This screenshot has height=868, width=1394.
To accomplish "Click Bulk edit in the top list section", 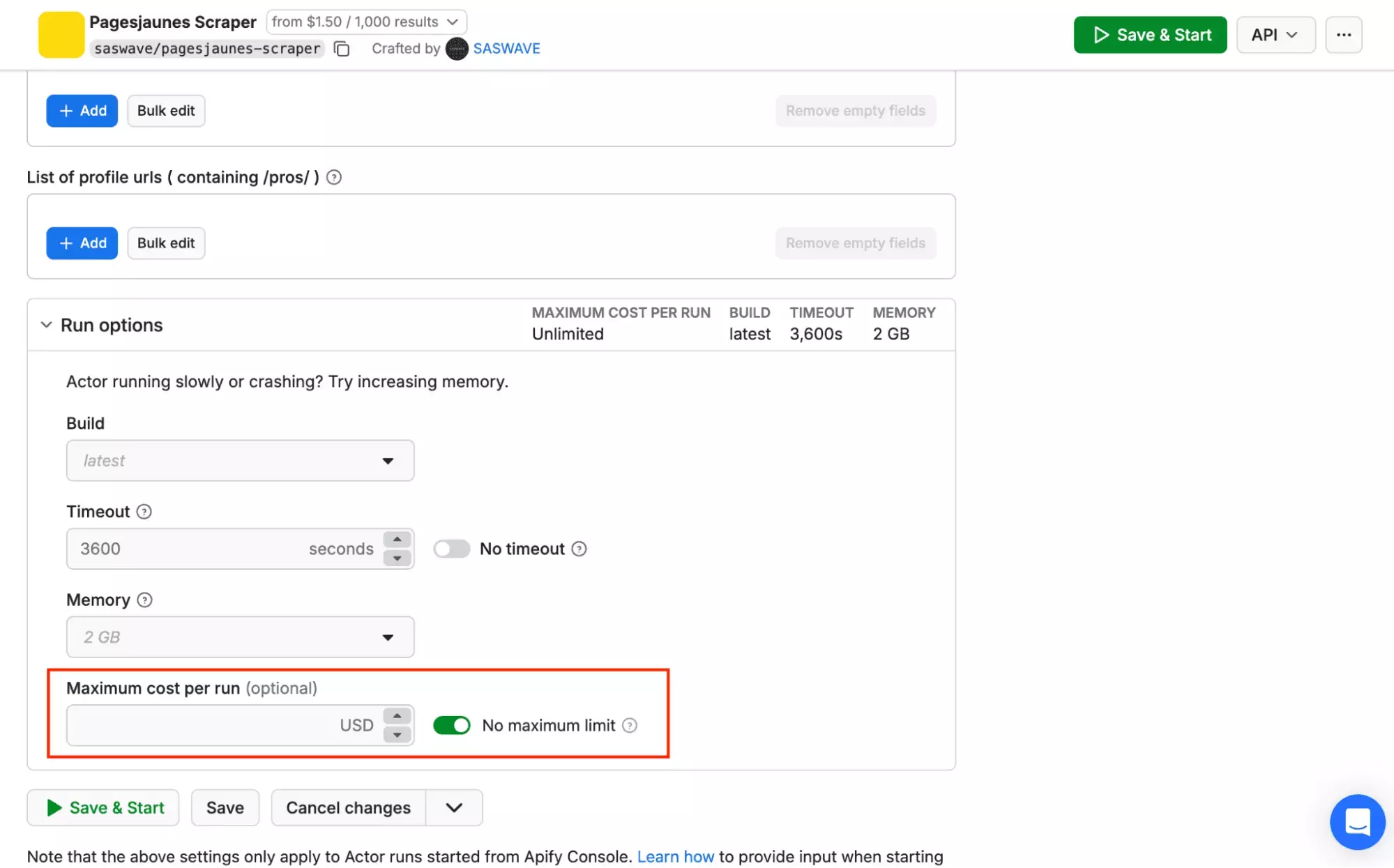I will (x=166, y=111).
